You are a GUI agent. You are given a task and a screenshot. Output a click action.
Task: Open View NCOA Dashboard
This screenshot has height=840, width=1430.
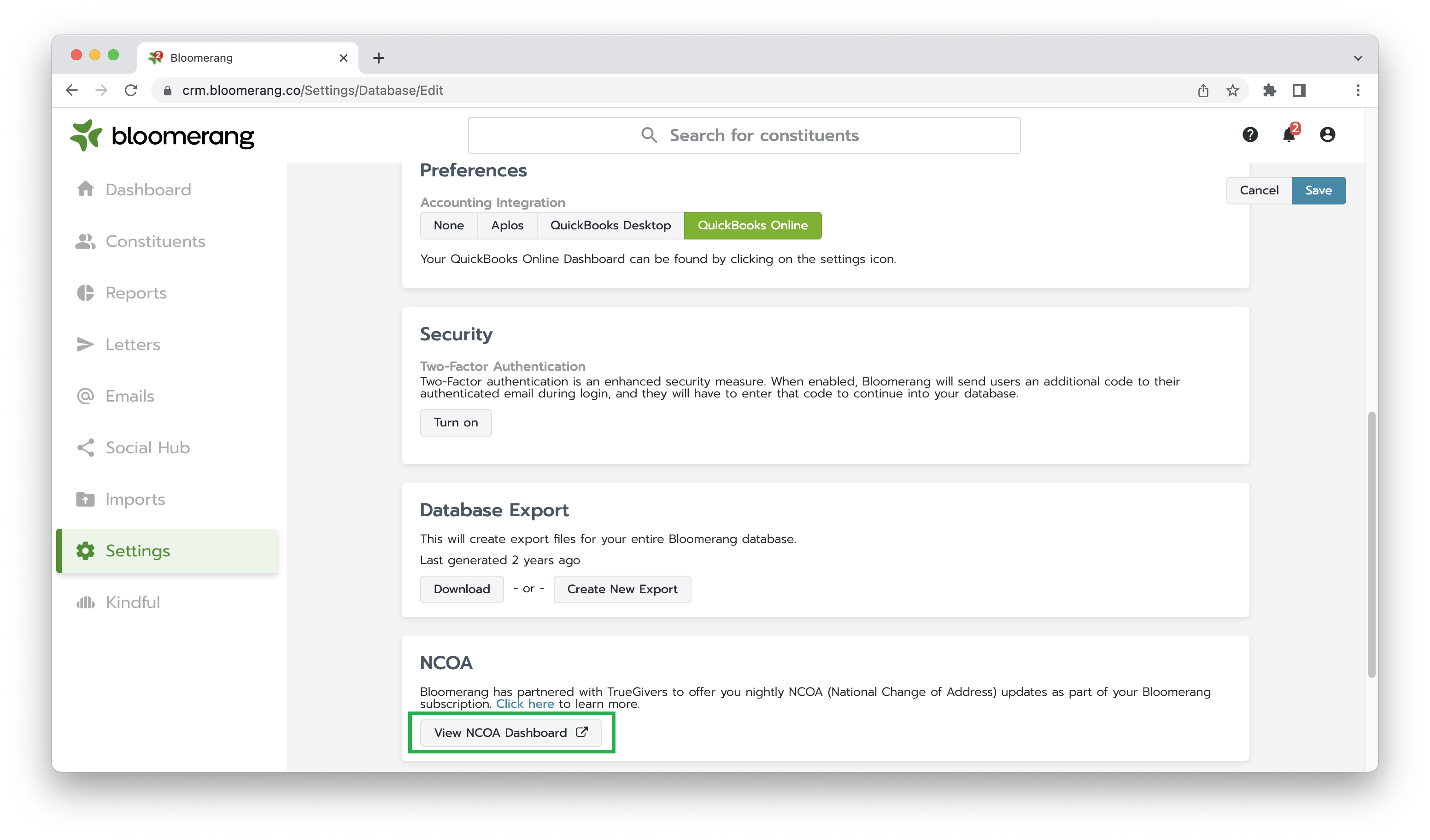(x=510, y=733)
